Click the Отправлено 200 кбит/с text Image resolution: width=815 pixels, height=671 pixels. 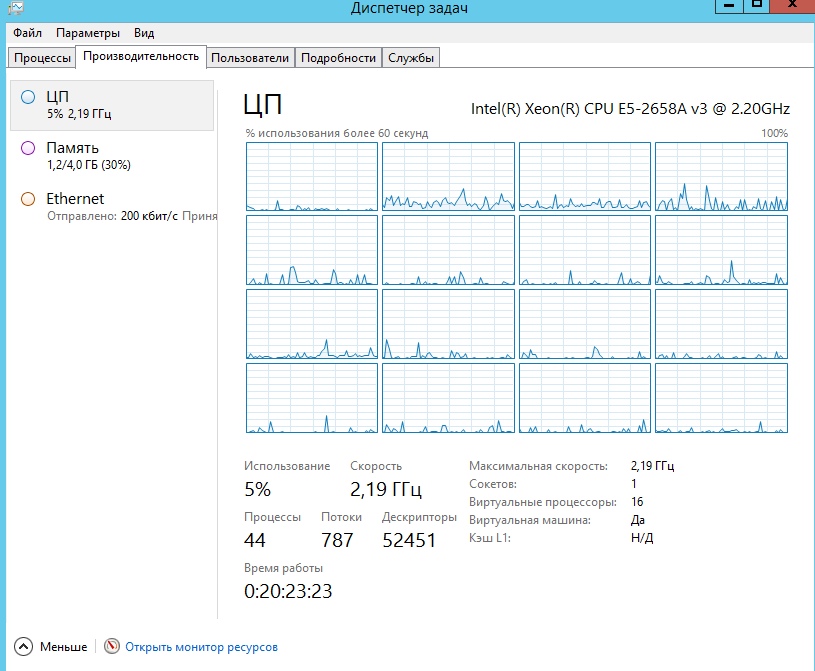click(x=112, y=216)
